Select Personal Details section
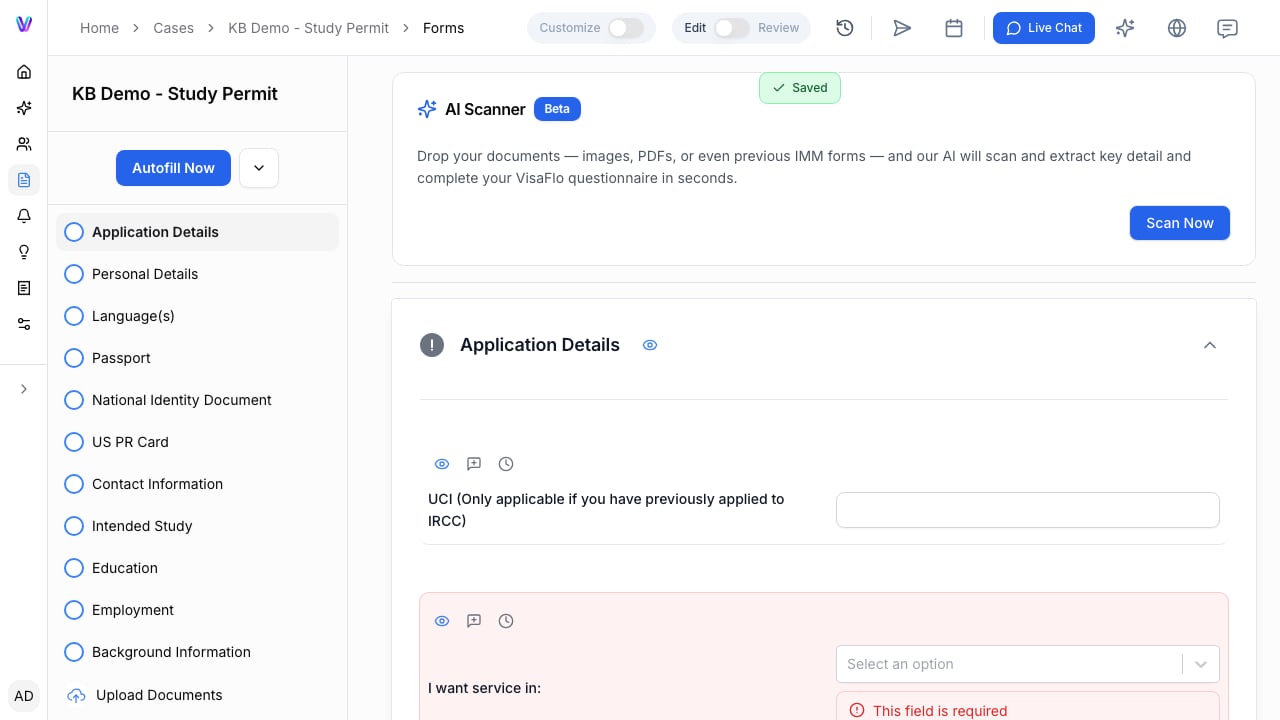1280x720 pixels. tap(198, 274)
